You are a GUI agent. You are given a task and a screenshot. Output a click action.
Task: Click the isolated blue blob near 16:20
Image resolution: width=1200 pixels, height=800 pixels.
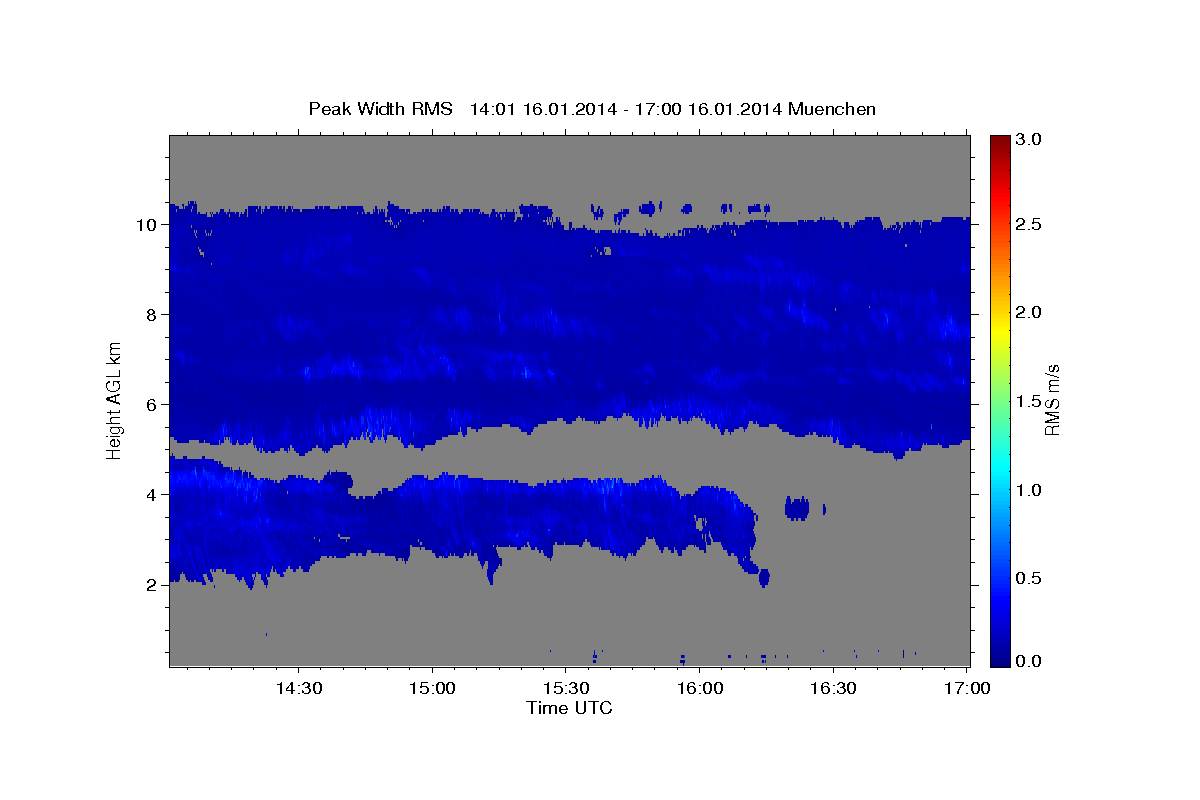[797, 507]
